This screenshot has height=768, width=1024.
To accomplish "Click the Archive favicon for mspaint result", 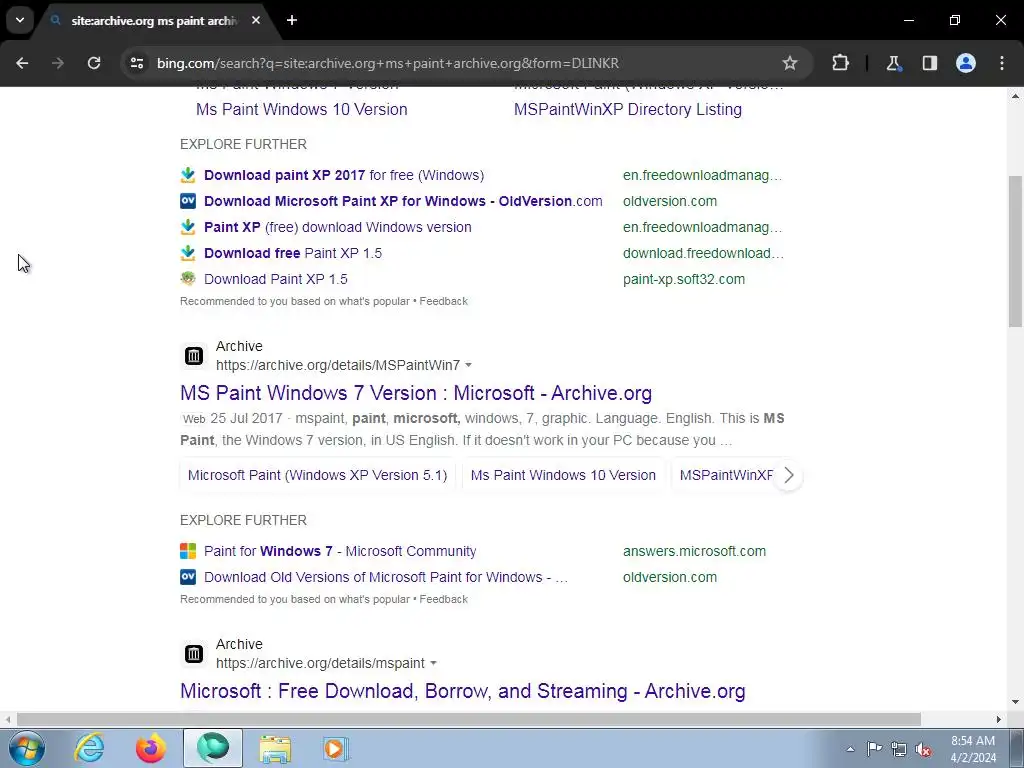I will 194,654.
